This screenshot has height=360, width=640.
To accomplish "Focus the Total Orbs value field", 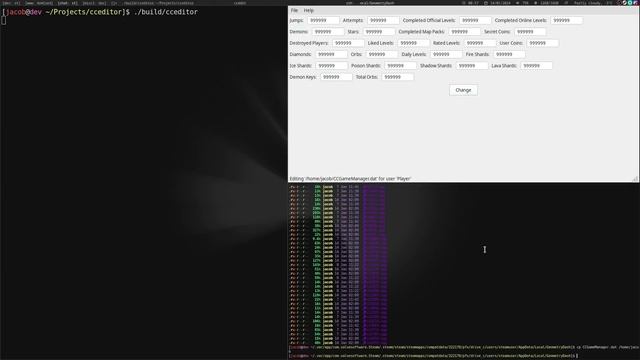I will pos(398,77).
